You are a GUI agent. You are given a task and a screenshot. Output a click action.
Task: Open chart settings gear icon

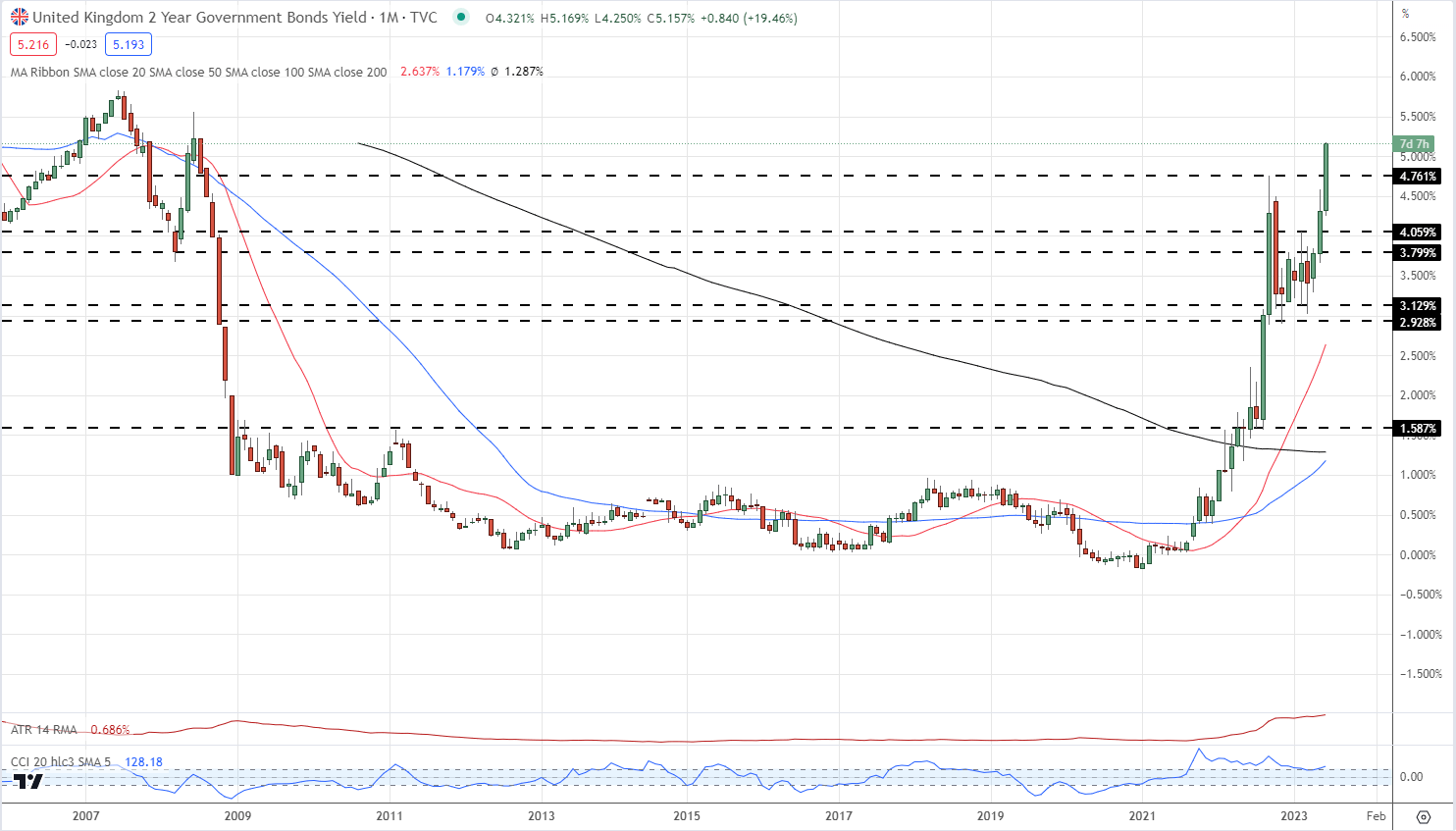(x=1424, y=816)
